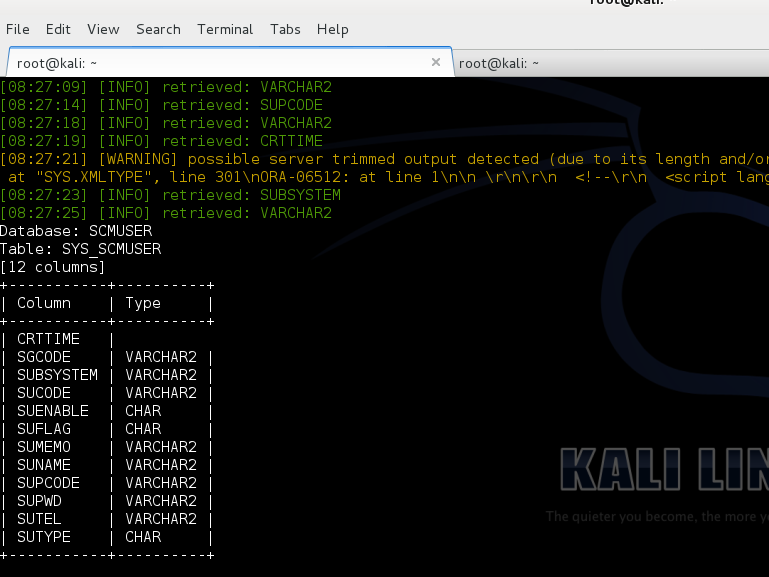The image size is (769, 577).
Task: Open the File menu
Action: coord(18,29)
